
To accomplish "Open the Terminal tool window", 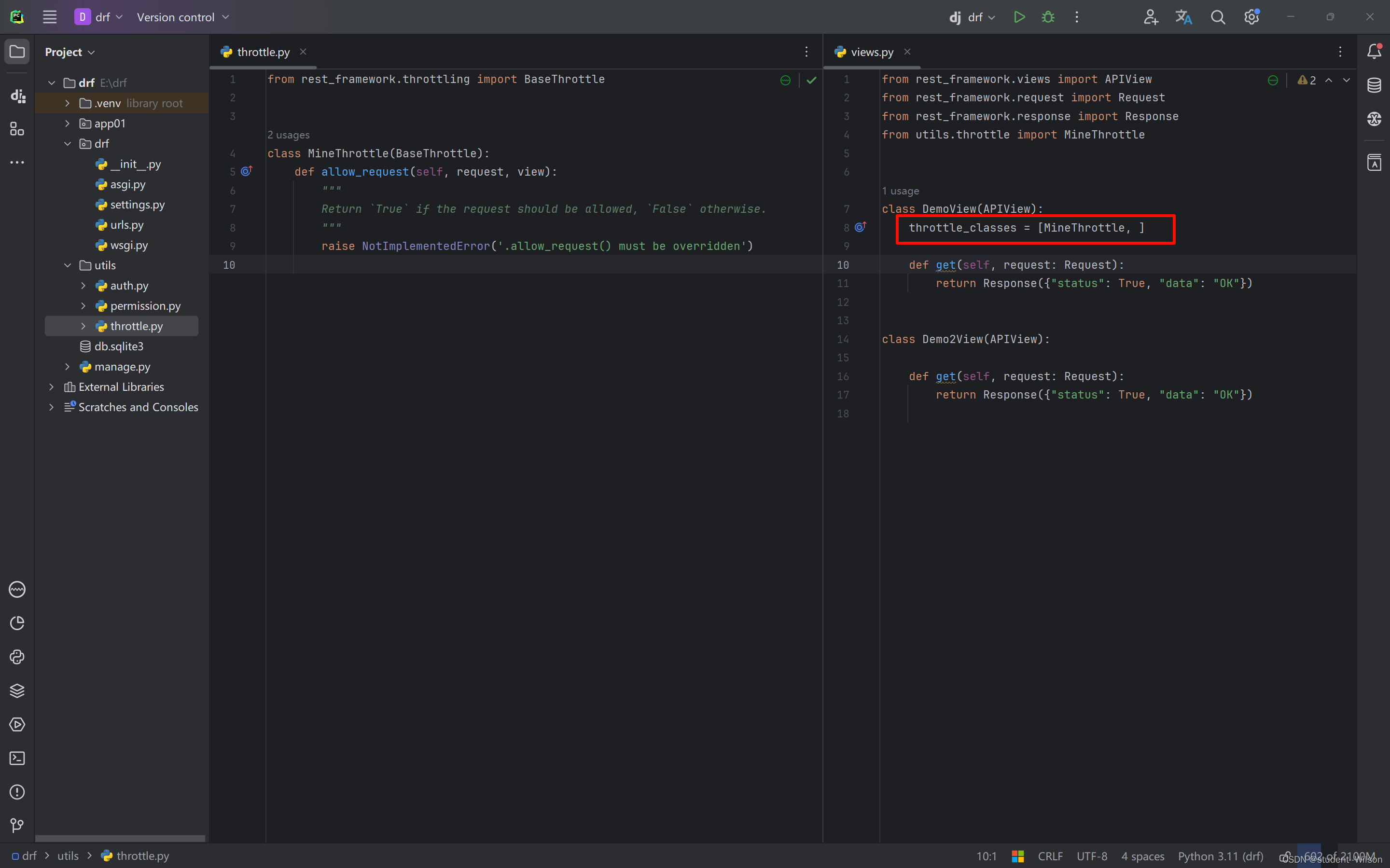I will (x=17, y=758).
